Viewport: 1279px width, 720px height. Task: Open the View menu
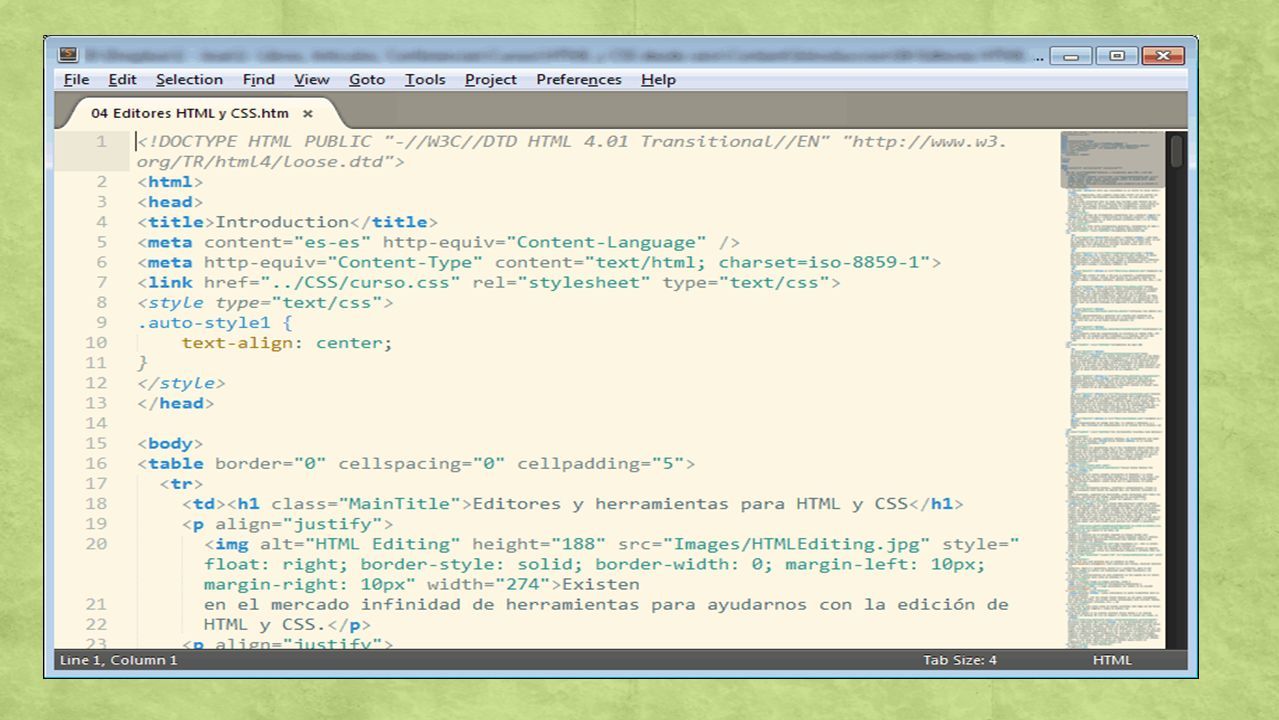click(311, 80)
